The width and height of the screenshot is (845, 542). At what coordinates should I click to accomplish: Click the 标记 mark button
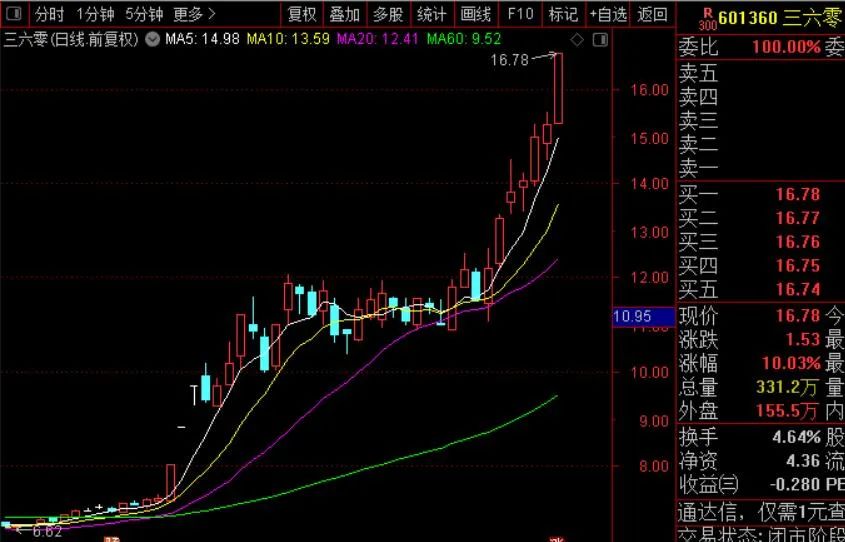(x=563, y=14)
